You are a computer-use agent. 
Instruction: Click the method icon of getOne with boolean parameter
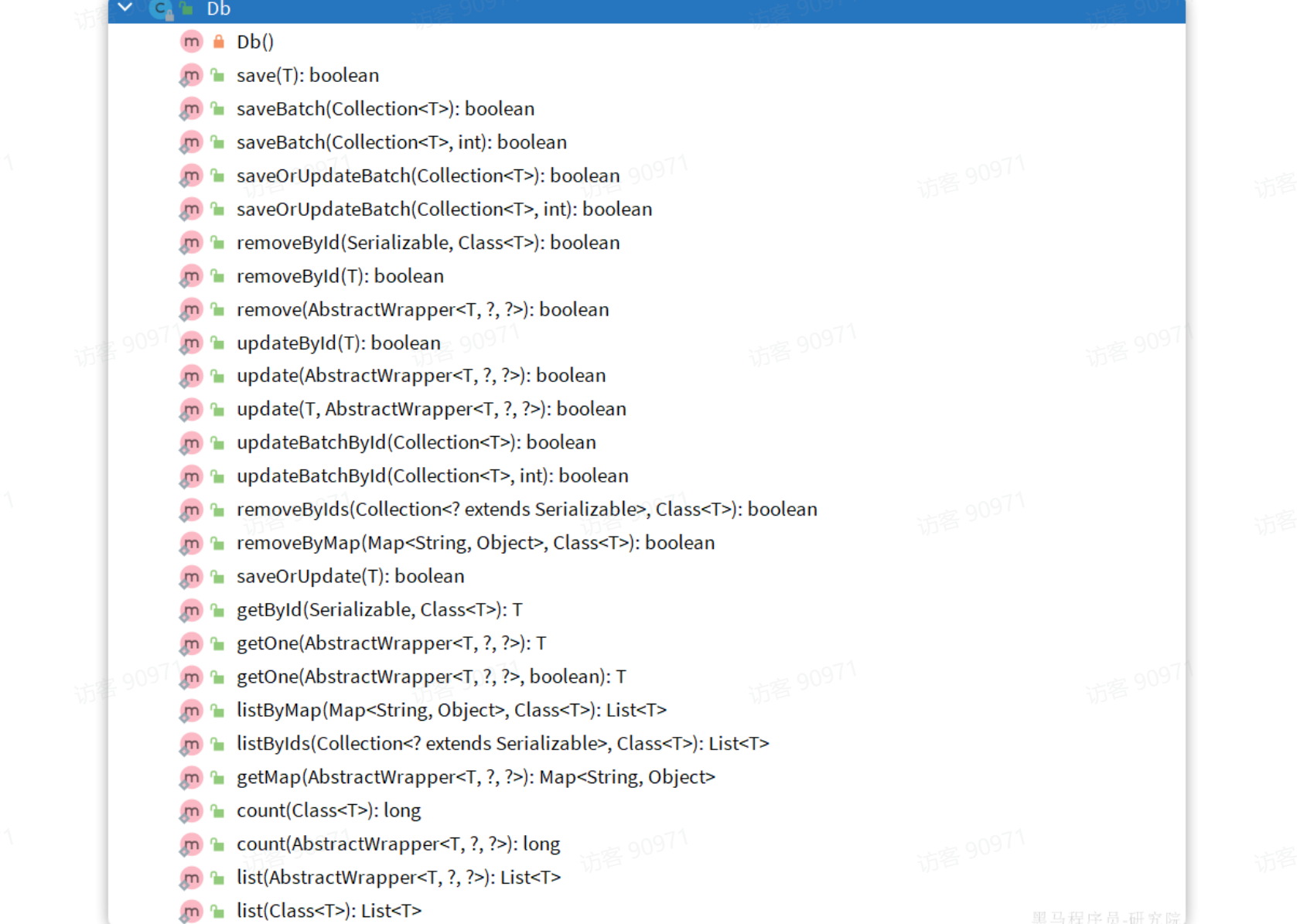(x=191, y=677)
